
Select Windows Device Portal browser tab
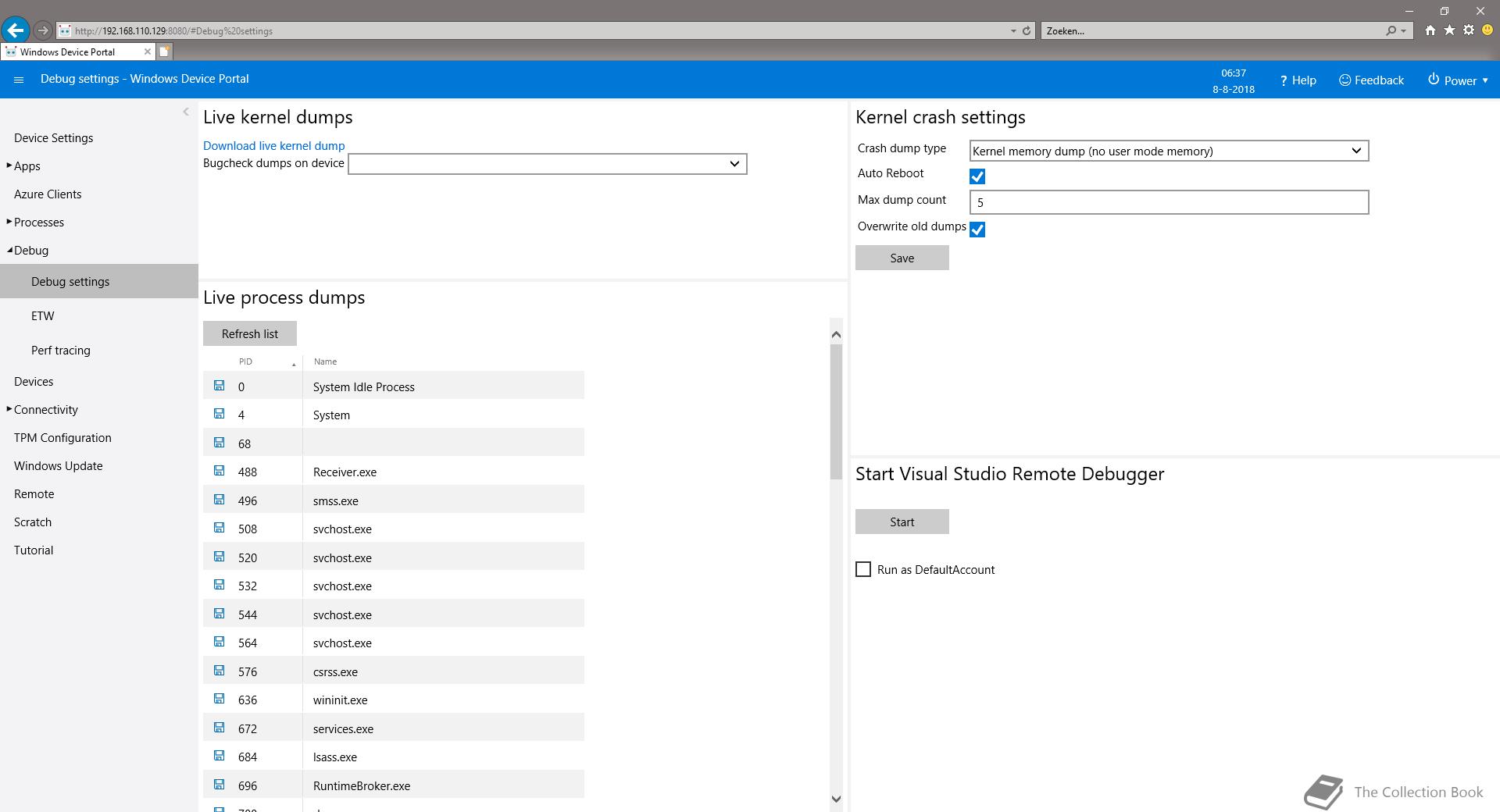coord(78,52)
